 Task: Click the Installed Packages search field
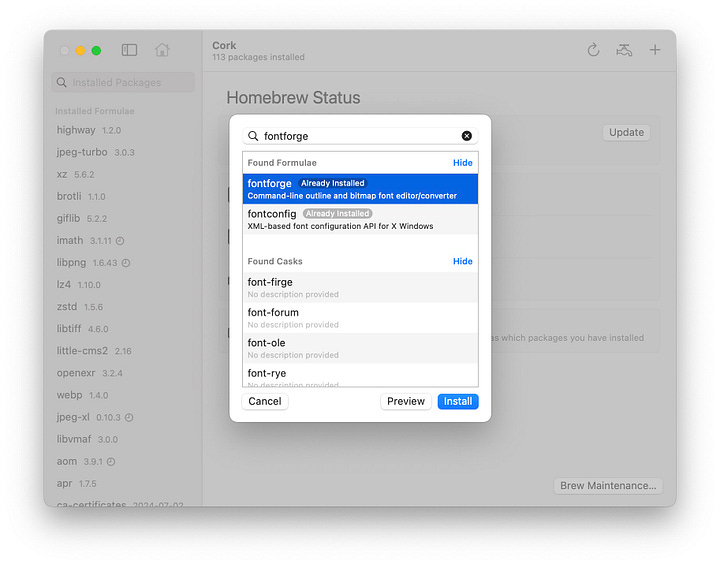tap(123, 82)
